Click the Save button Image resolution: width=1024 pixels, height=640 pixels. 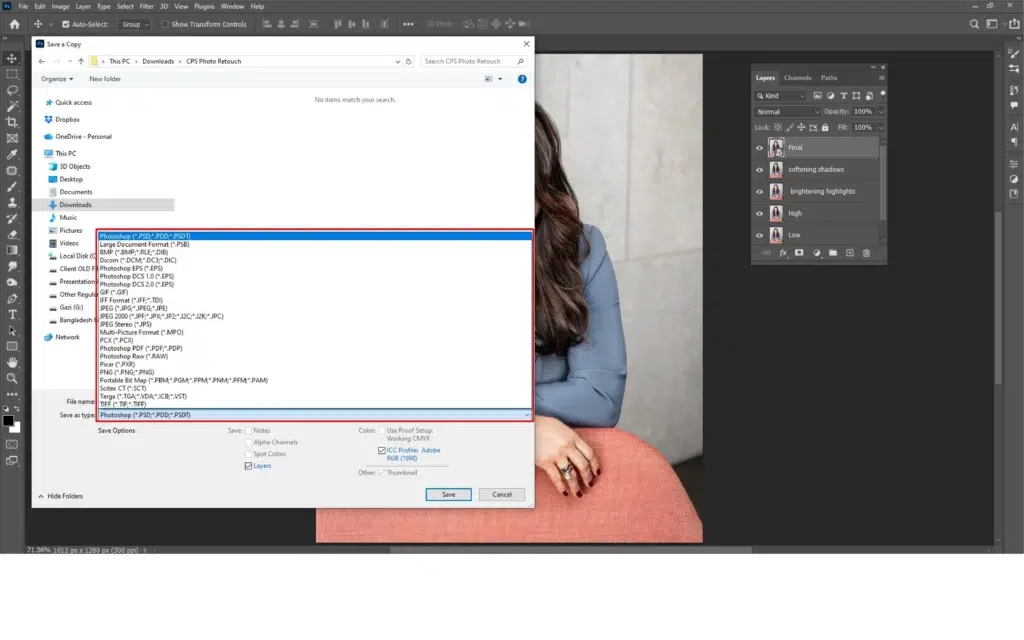(x=448, y=494)
